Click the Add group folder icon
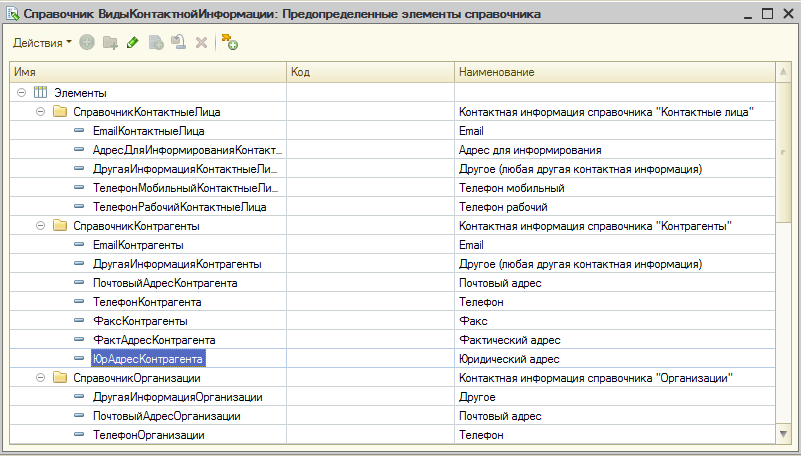The image size is (801, 456). [110, 42]
